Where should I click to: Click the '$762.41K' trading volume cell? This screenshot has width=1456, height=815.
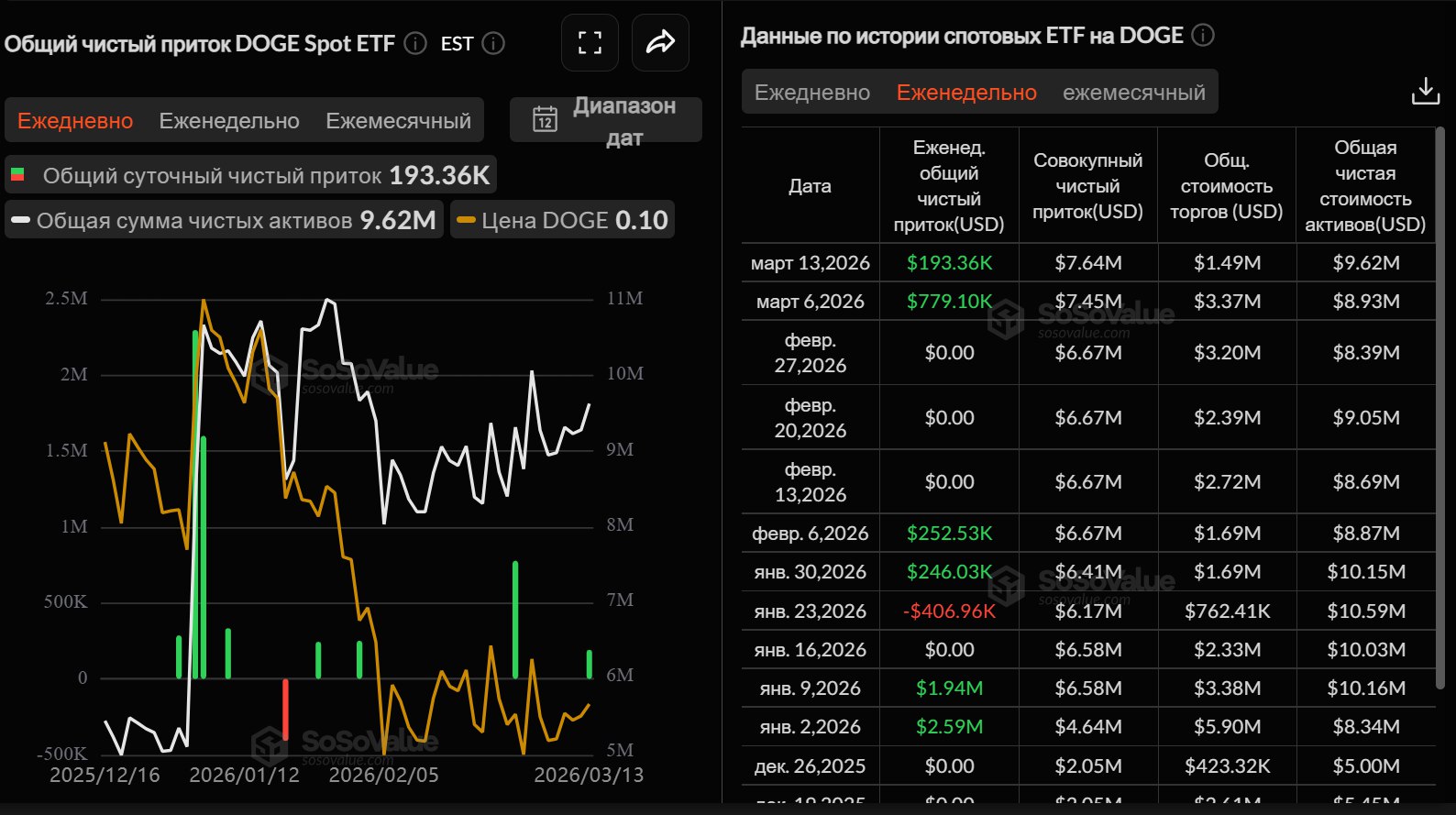pos(1227,611)
